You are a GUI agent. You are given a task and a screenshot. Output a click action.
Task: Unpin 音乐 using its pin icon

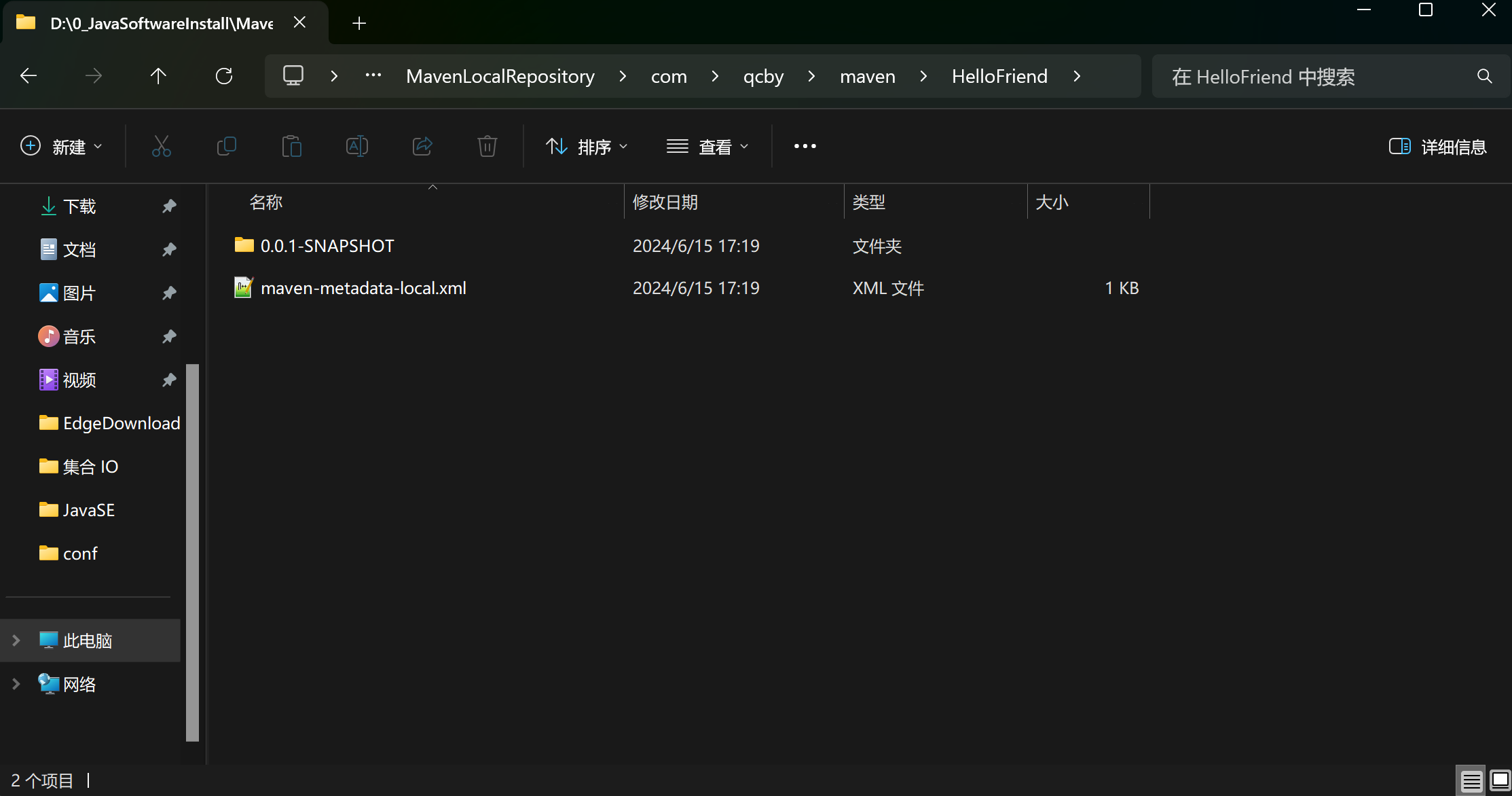169,336
